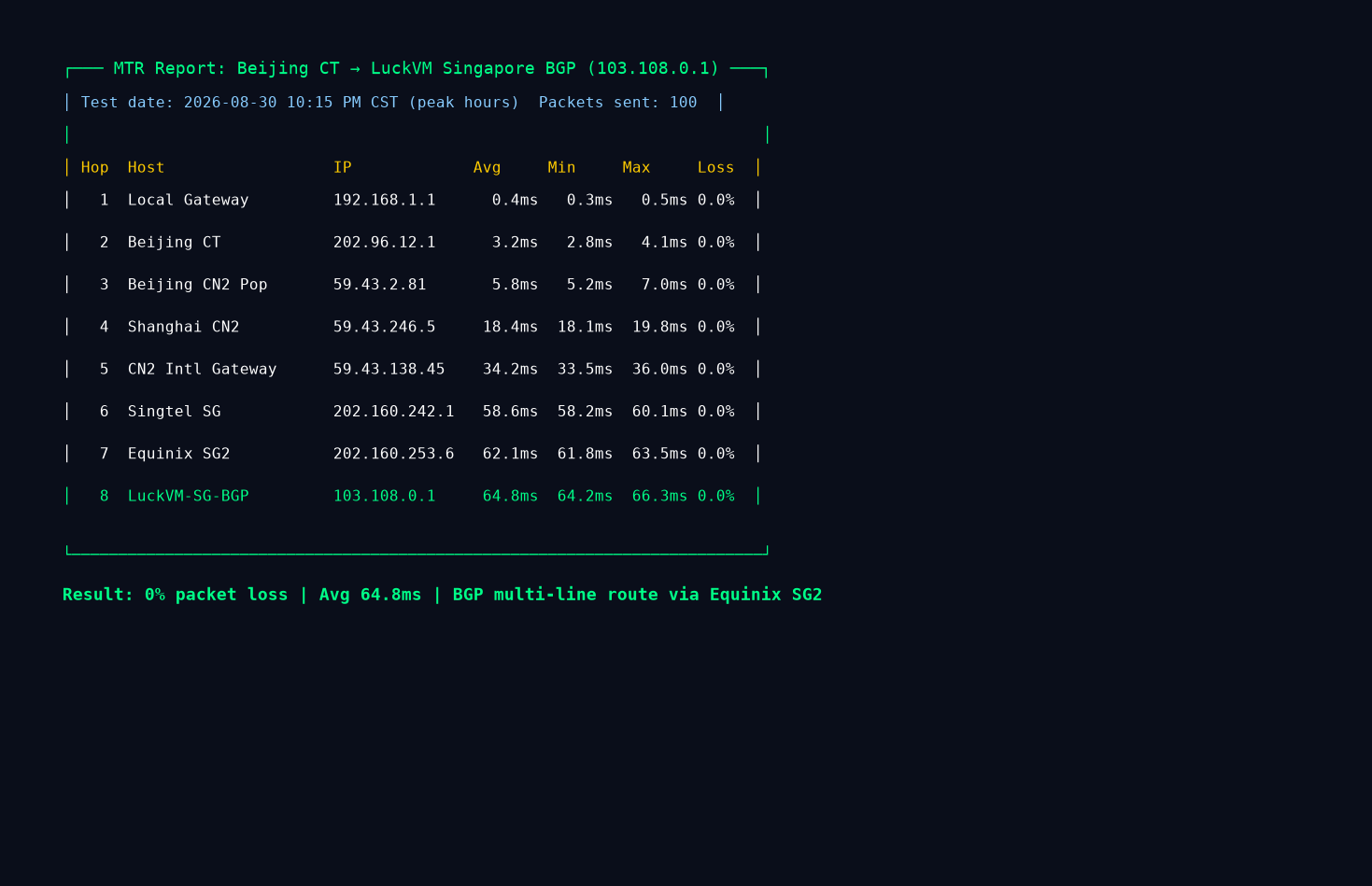Click the 'Min' column header

562,168
